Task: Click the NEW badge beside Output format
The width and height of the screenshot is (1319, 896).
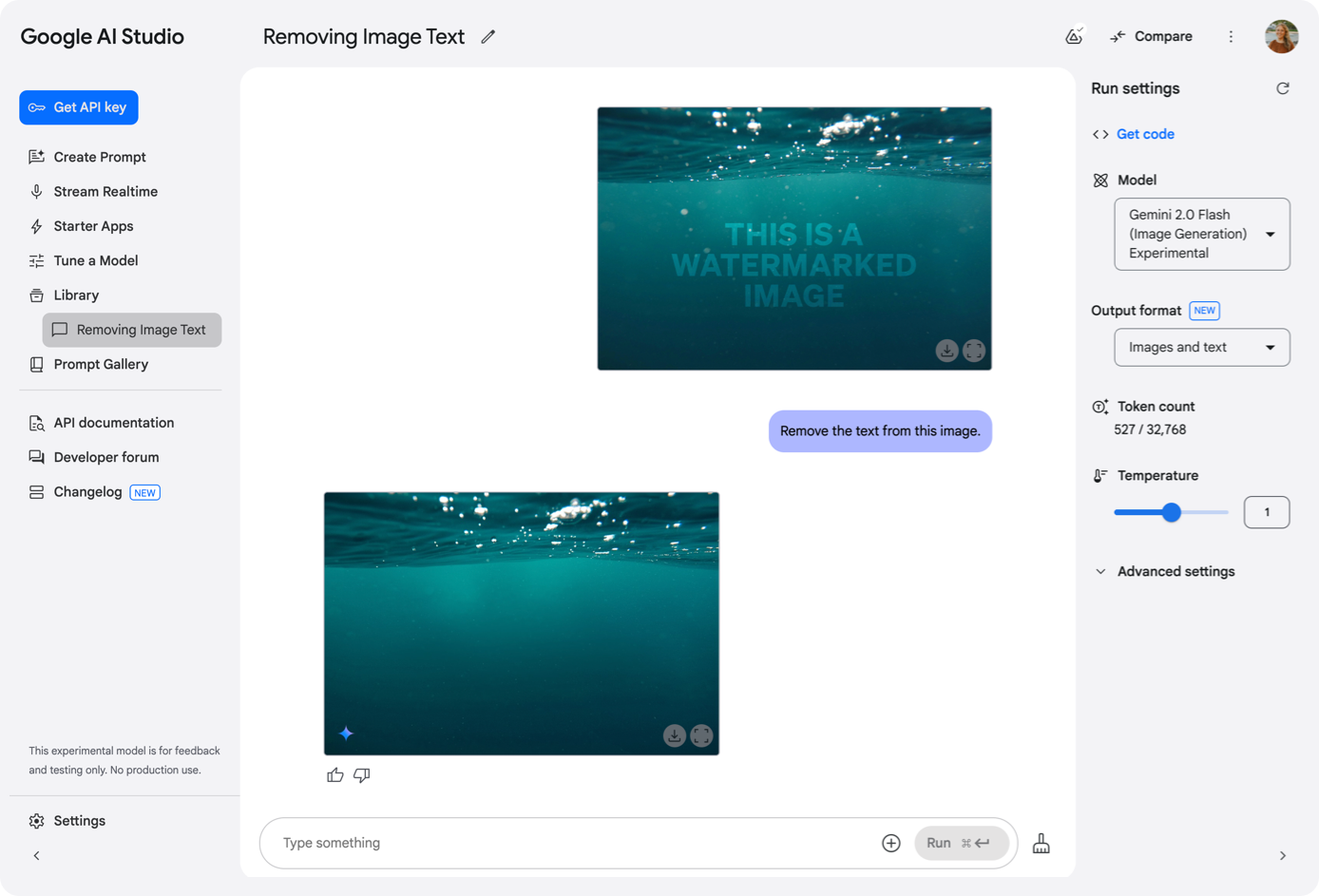Action: [x=1204, y=311]
